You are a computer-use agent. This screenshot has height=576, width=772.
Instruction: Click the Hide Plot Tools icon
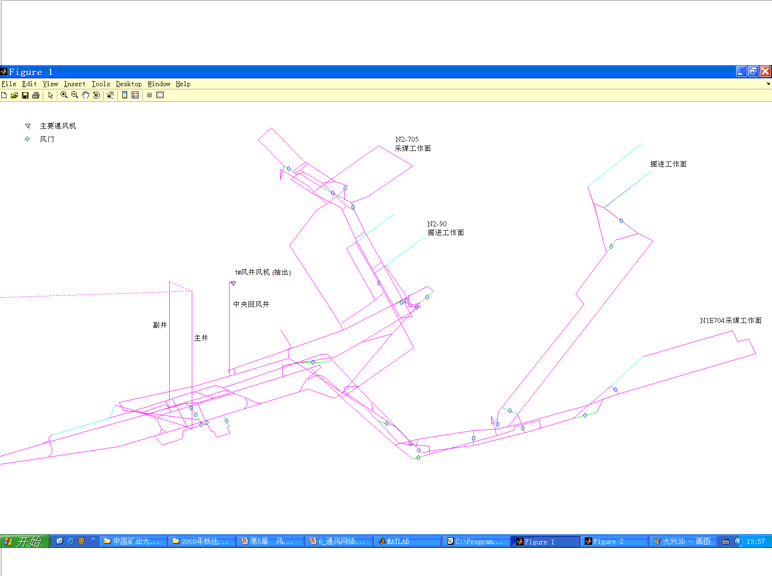(x=149, y=96)
